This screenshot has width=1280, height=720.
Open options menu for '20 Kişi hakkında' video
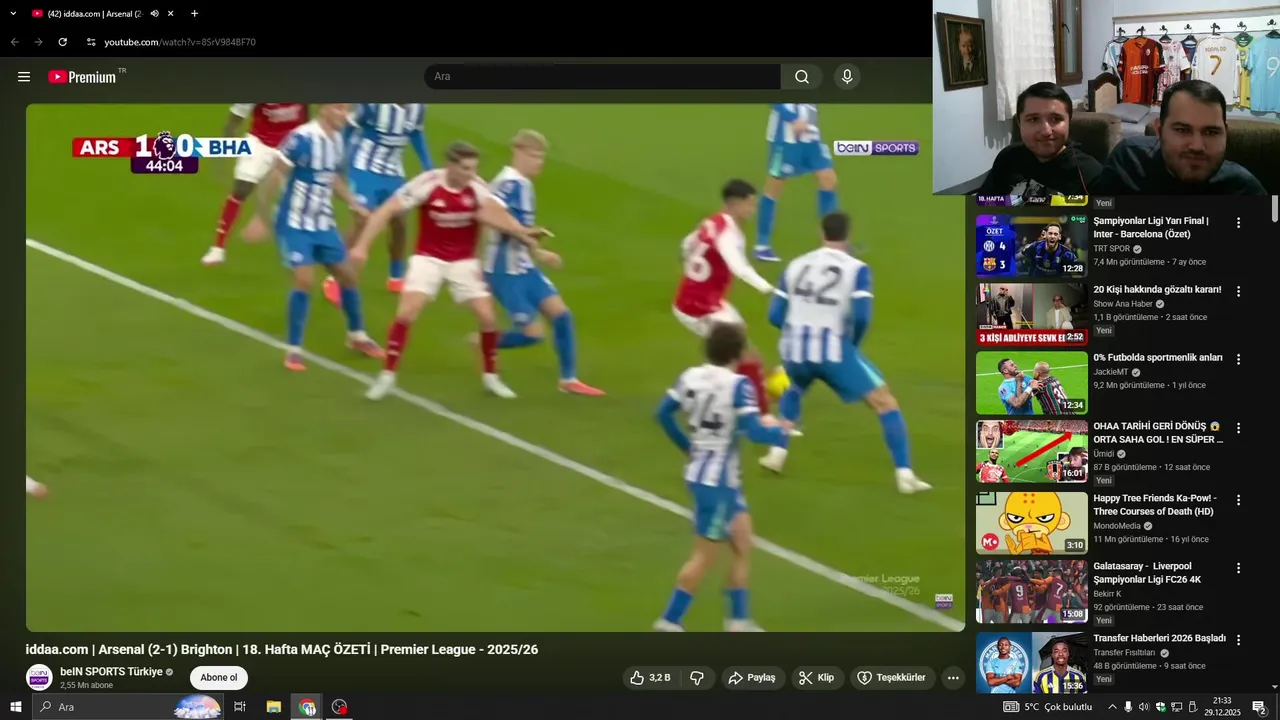click(1238, 291)
